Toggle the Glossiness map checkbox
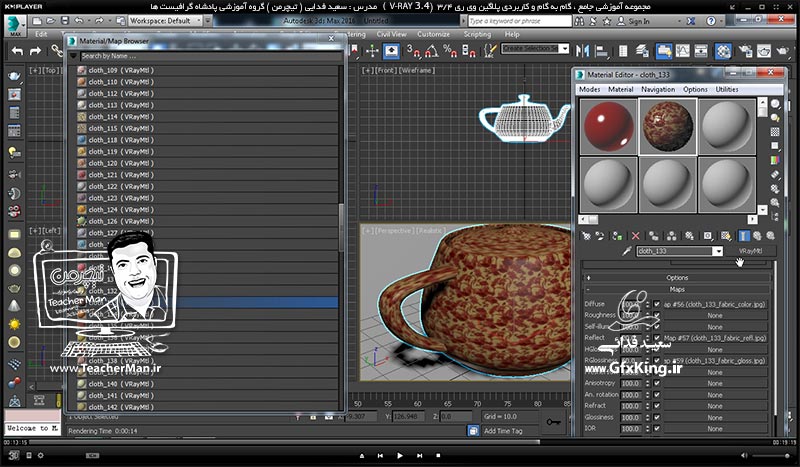Screen dimensions: 800x467 coord(657,417)
